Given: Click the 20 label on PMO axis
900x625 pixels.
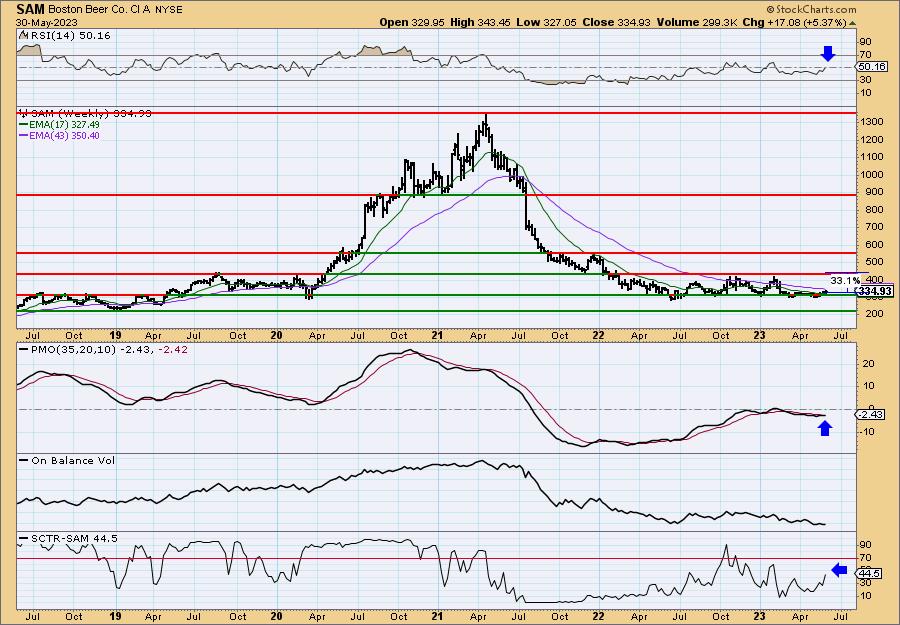Looking at the screenshot, I should (866, 364).
